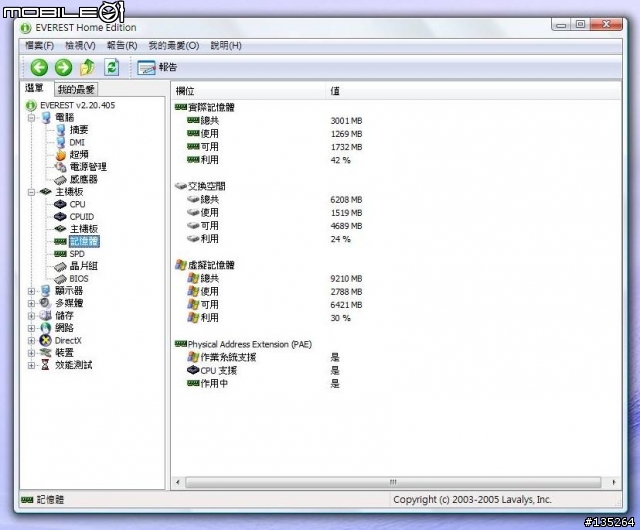
Task: Click the 值 column header
Action: point(335,91)
